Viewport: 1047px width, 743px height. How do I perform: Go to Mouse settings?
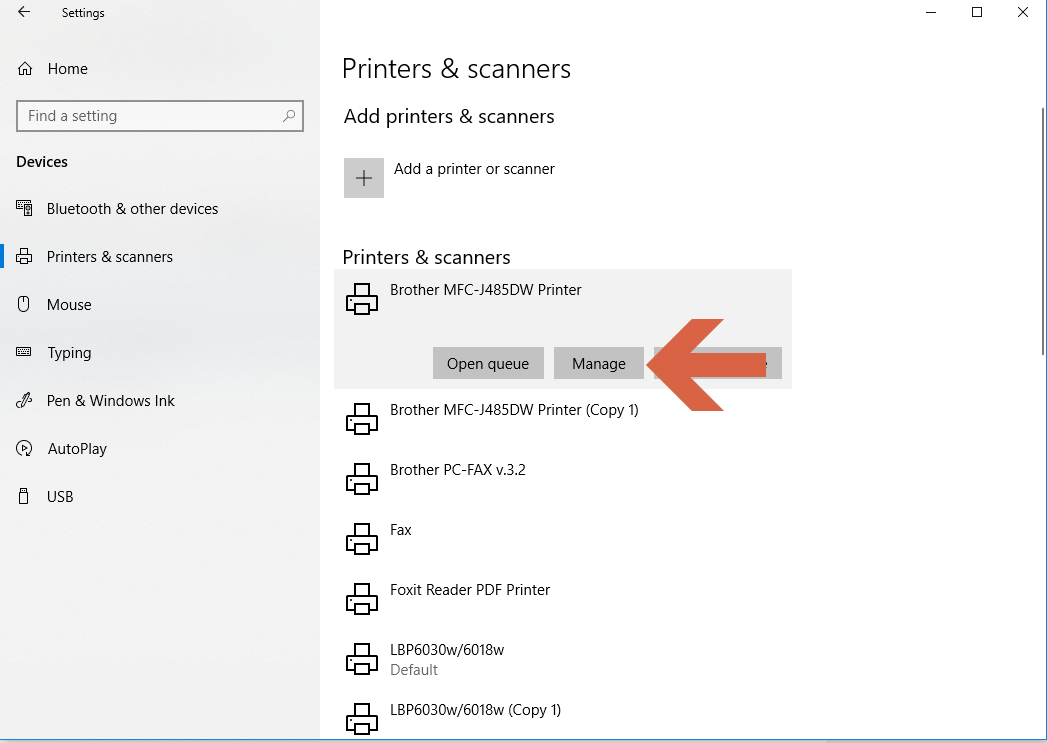point(69,304)
